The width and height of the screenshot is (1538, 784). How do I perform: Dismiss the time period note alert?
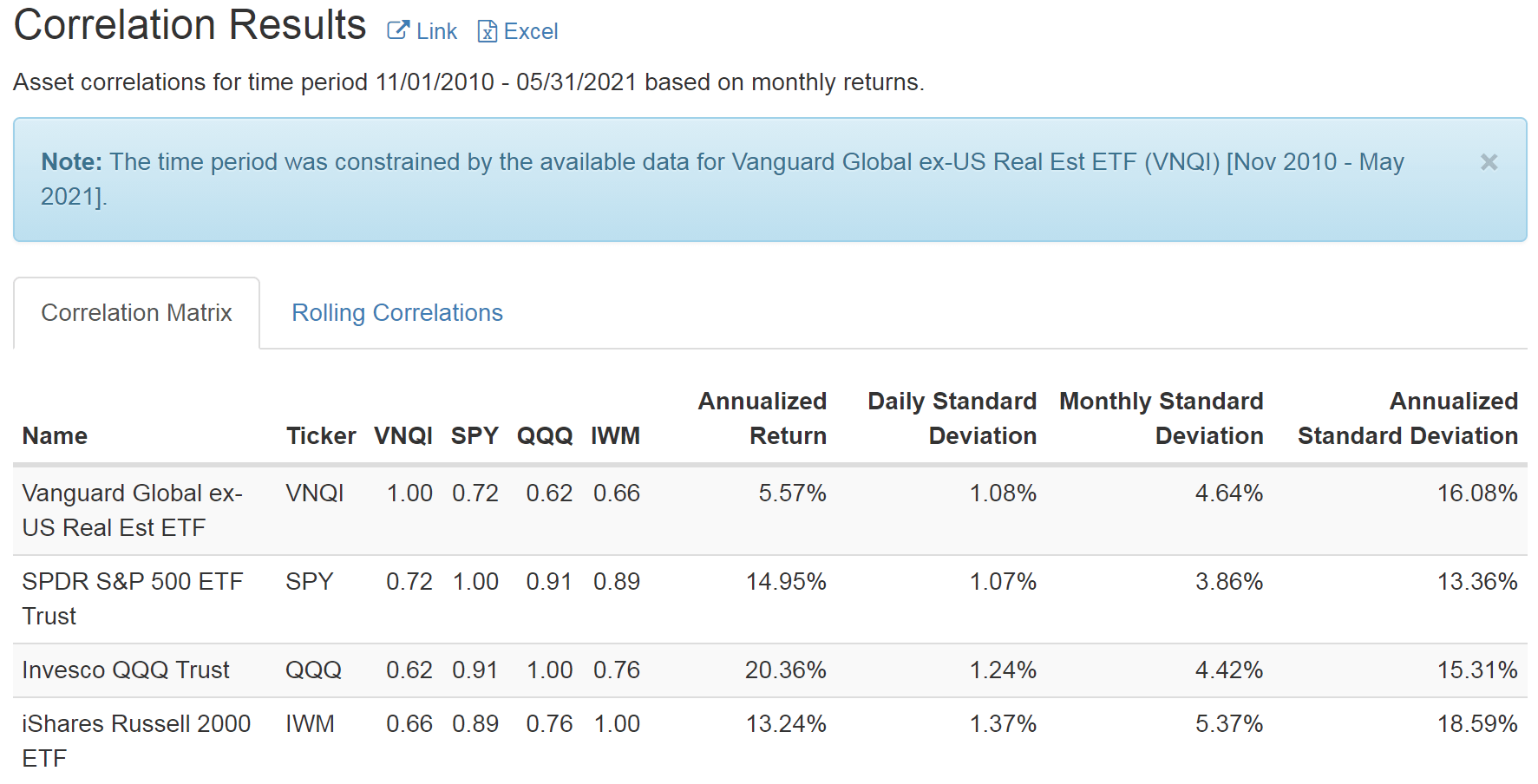1489,162
